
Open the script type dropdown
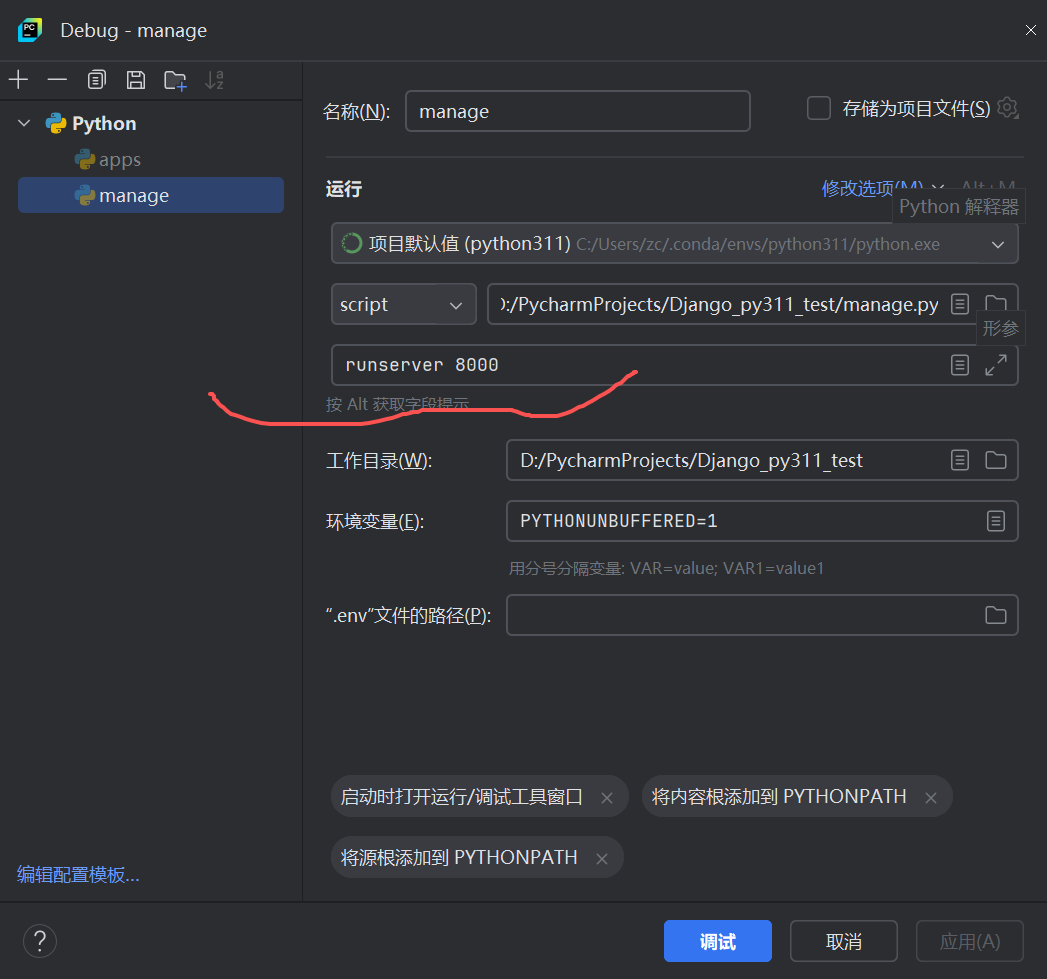coord(403,305)
